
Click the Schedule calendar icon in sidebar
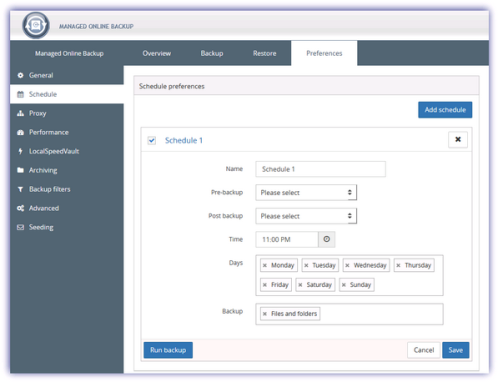click(20, 94)
